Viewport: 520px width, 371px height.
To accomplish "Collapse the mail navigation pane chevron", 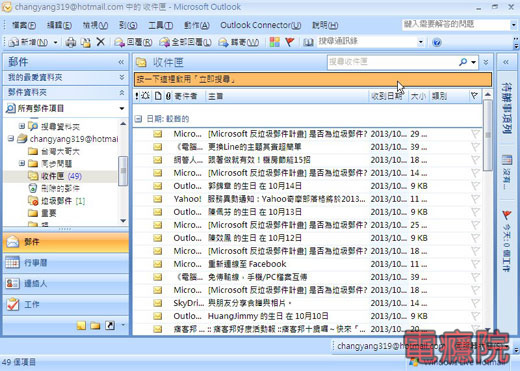I will pyautogui.click(x=121, y=62).
